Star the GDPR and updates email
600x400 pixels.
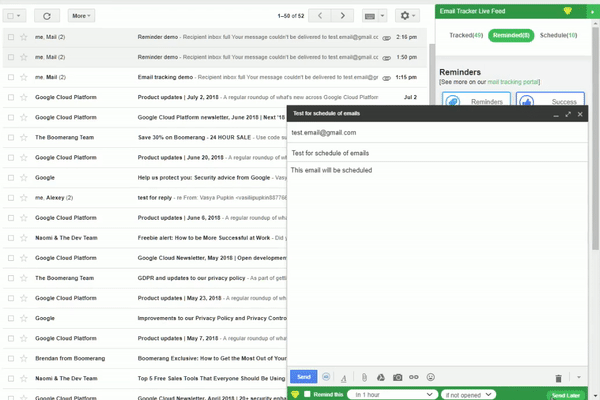[x=24, y=278]
